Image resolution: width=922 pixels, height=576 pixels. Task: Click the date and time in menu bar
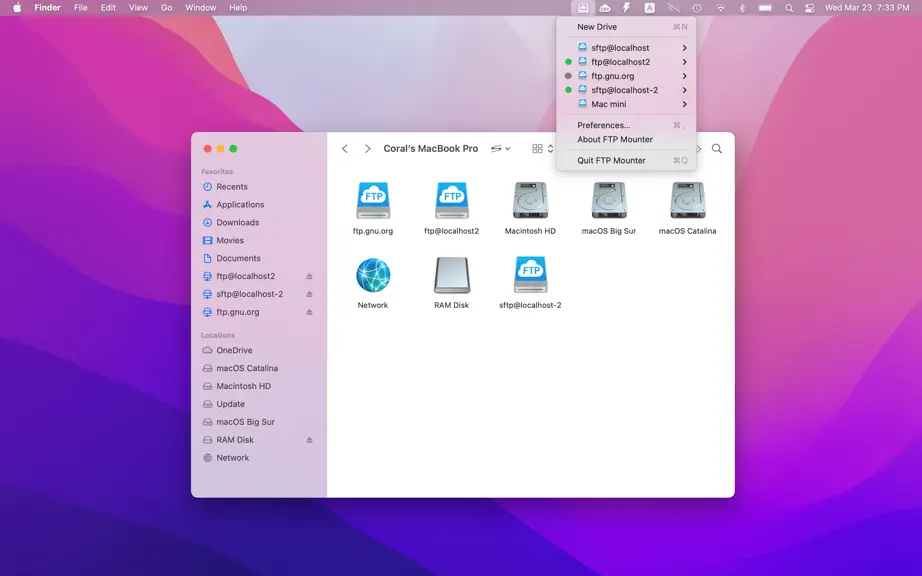[x=867, y=8]
